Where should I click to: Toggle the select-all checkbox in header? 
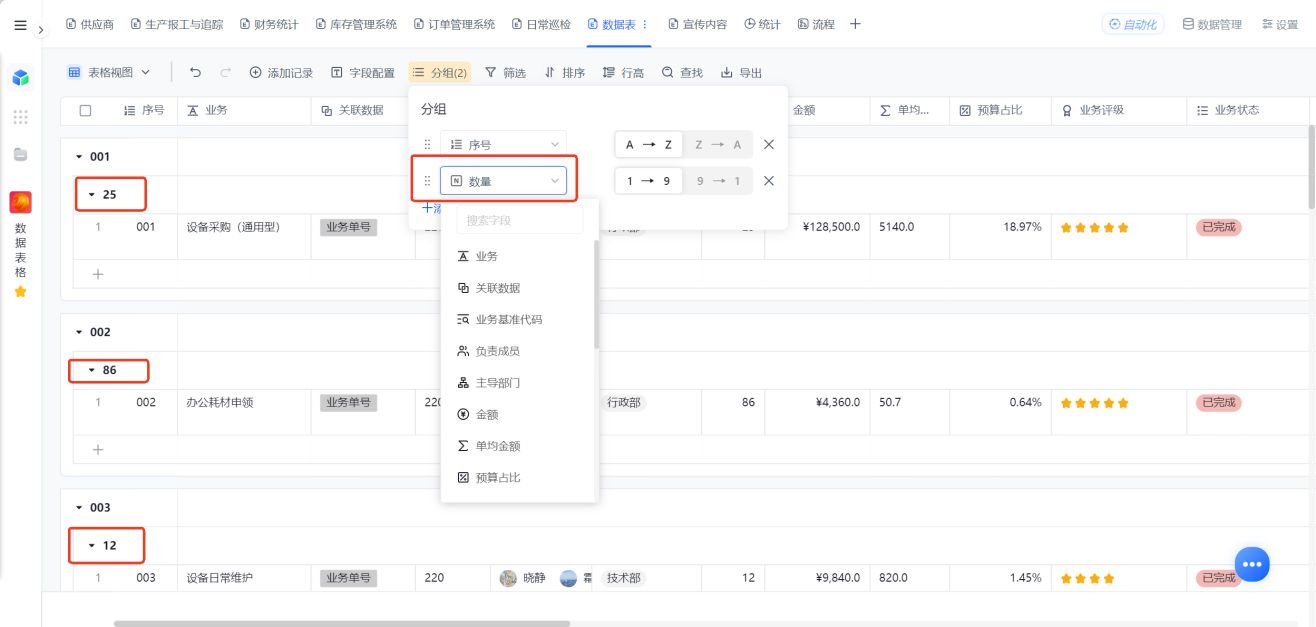tap(85, 111)
